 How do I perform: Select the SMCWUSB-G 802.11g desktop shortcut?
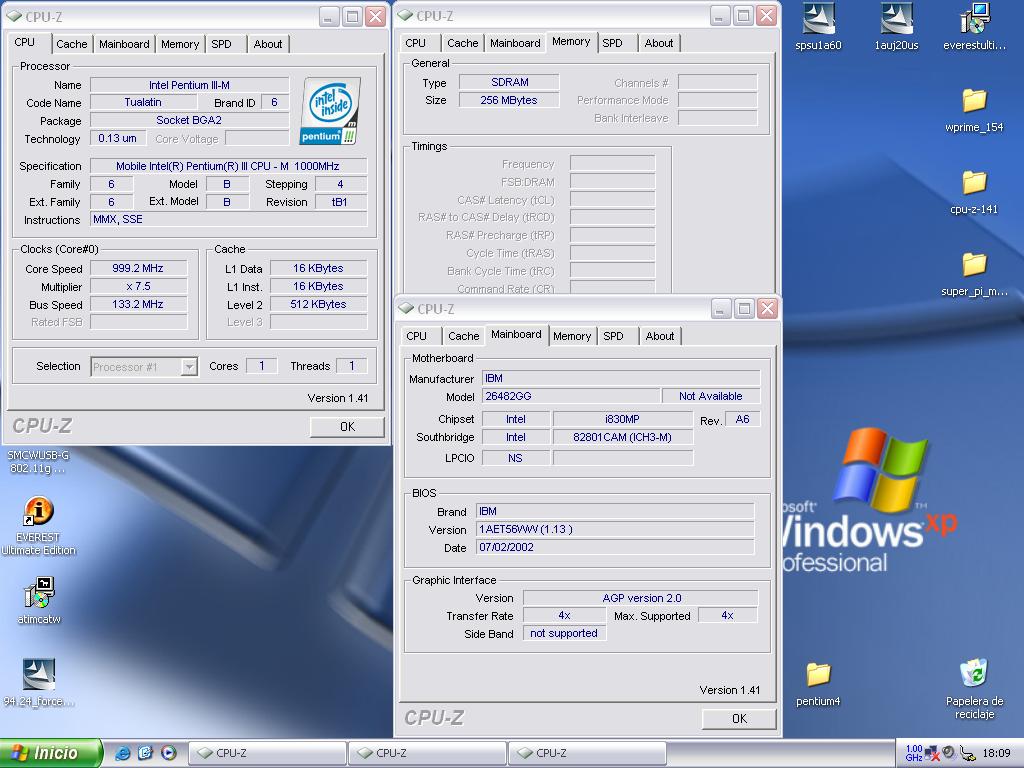pos(37,461)
